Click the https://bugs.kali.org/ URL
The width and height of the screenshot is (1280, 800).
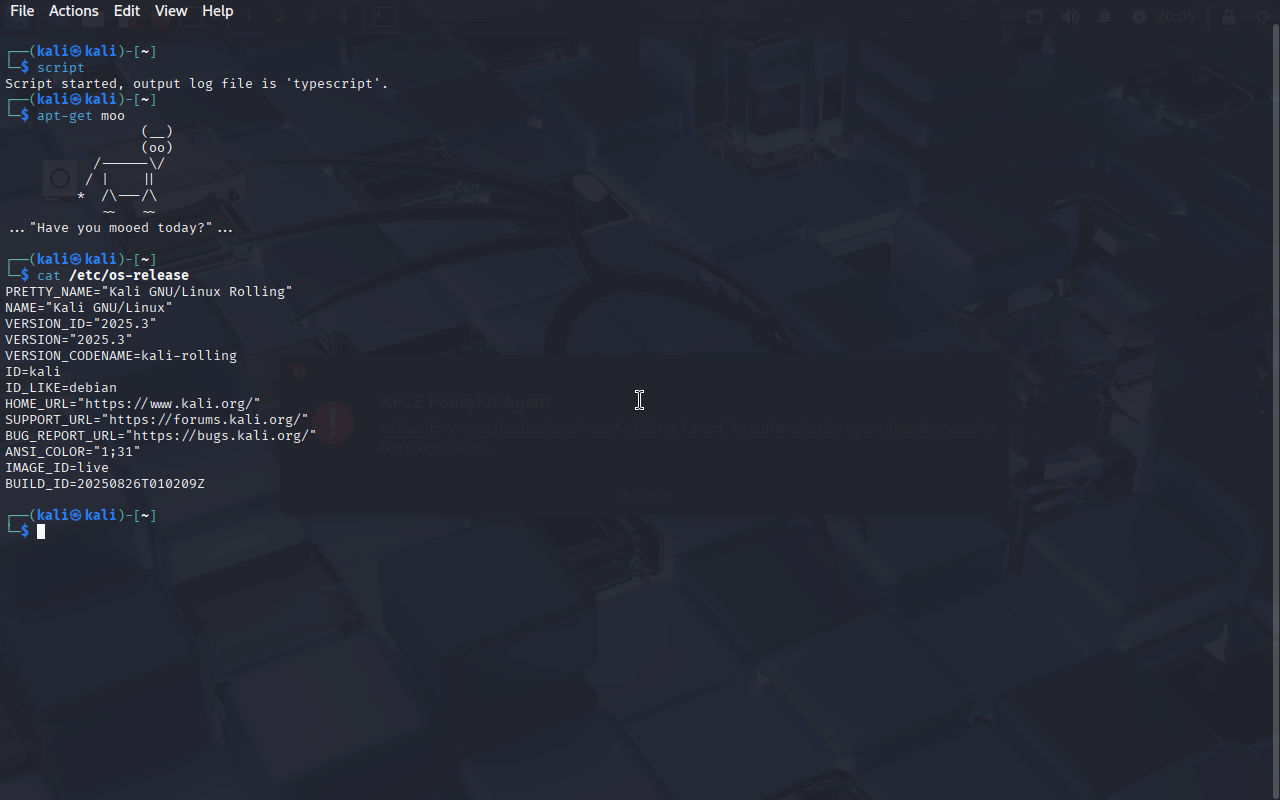220,435
